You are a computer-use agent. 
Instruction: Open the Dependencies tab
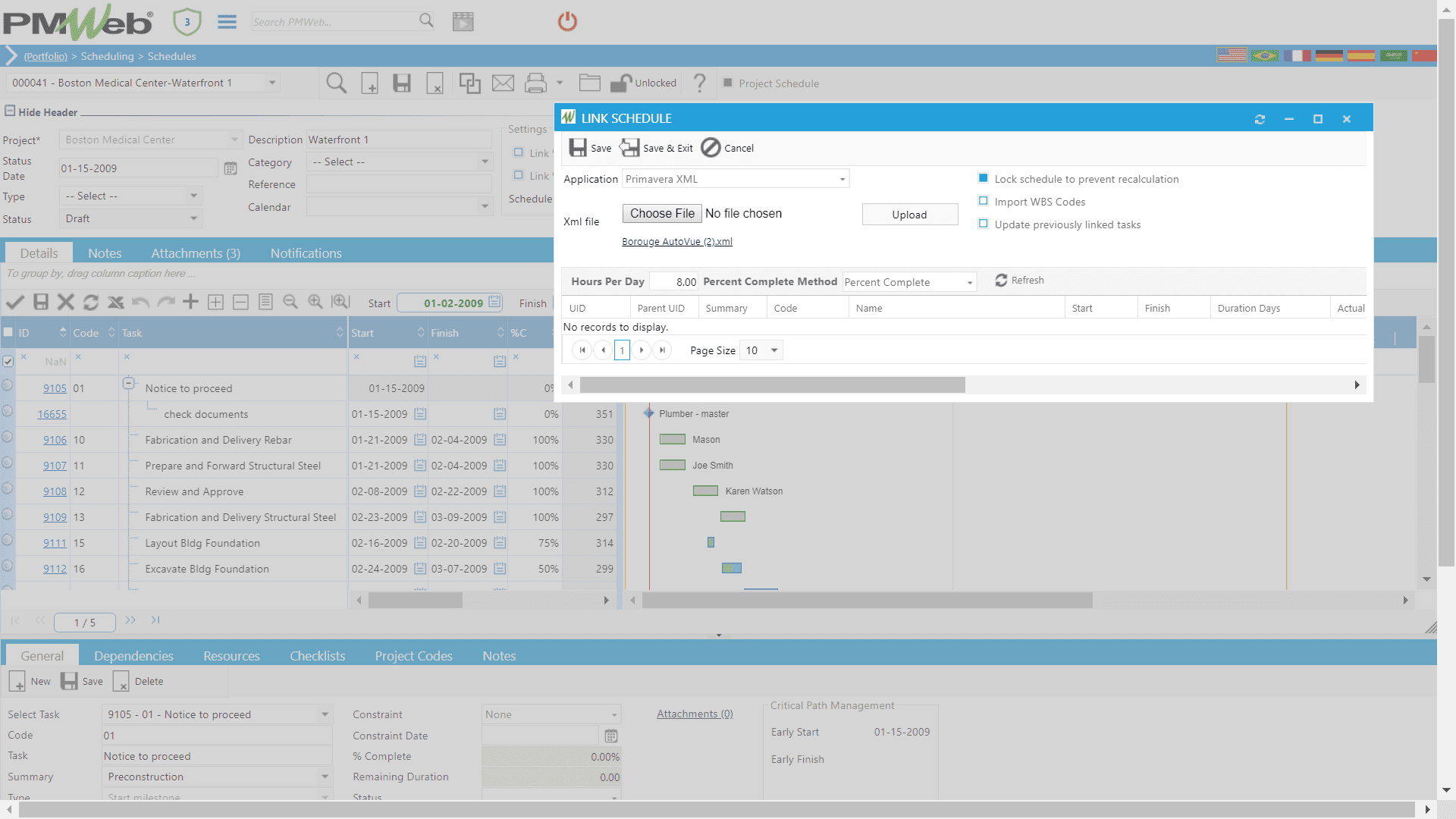click(133, 656)
